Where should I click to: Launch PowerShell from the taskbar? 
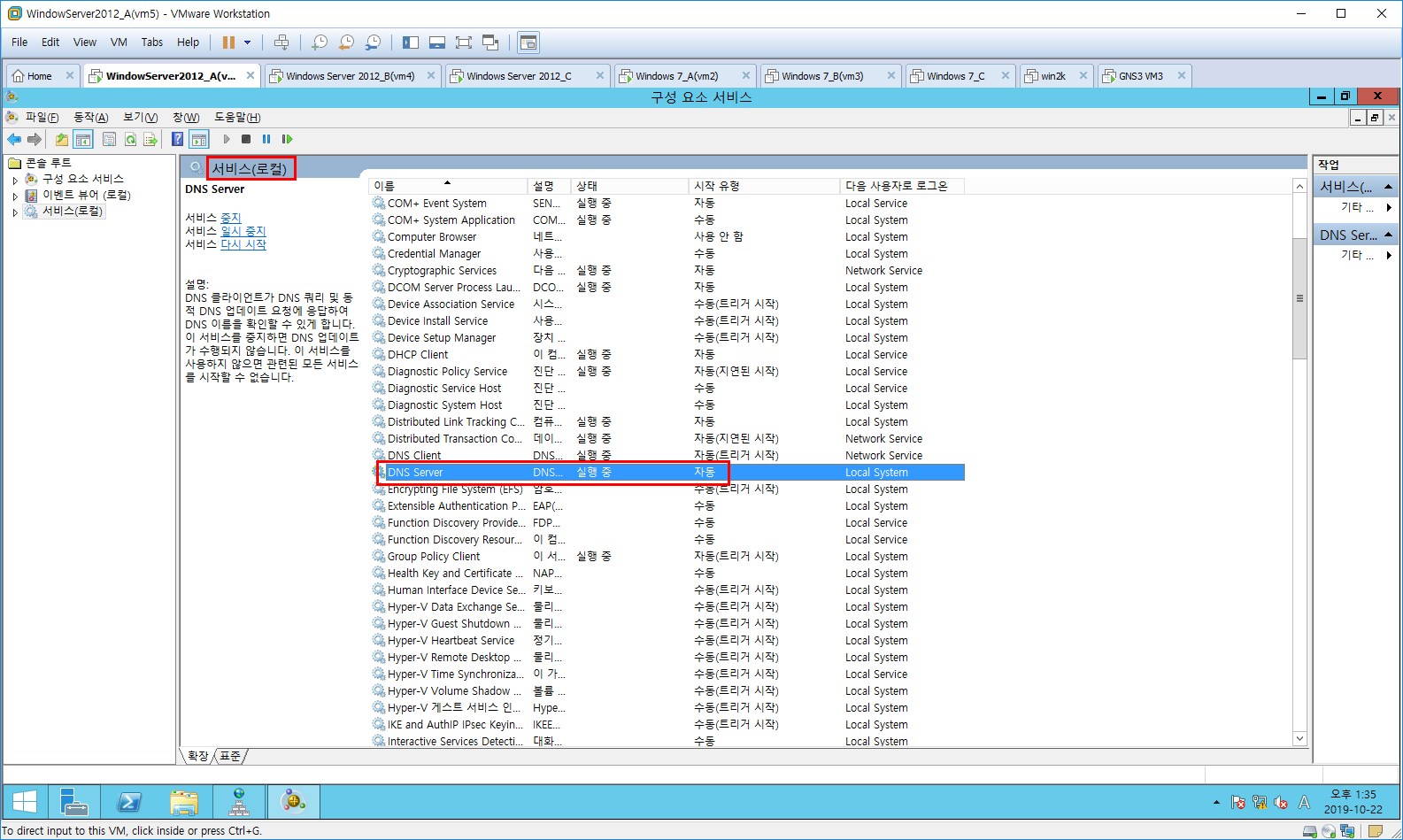click(128, 802)
